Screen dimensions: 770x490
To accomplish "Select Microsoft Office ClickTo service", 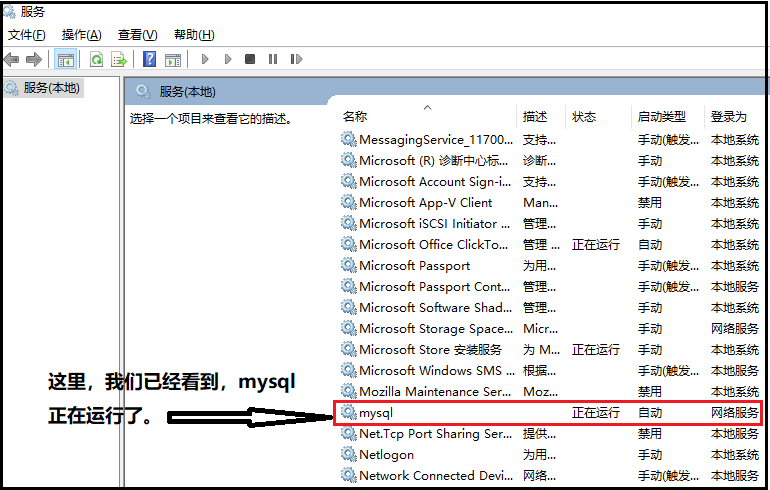I will pyautogui.click(x=550, y=245).
